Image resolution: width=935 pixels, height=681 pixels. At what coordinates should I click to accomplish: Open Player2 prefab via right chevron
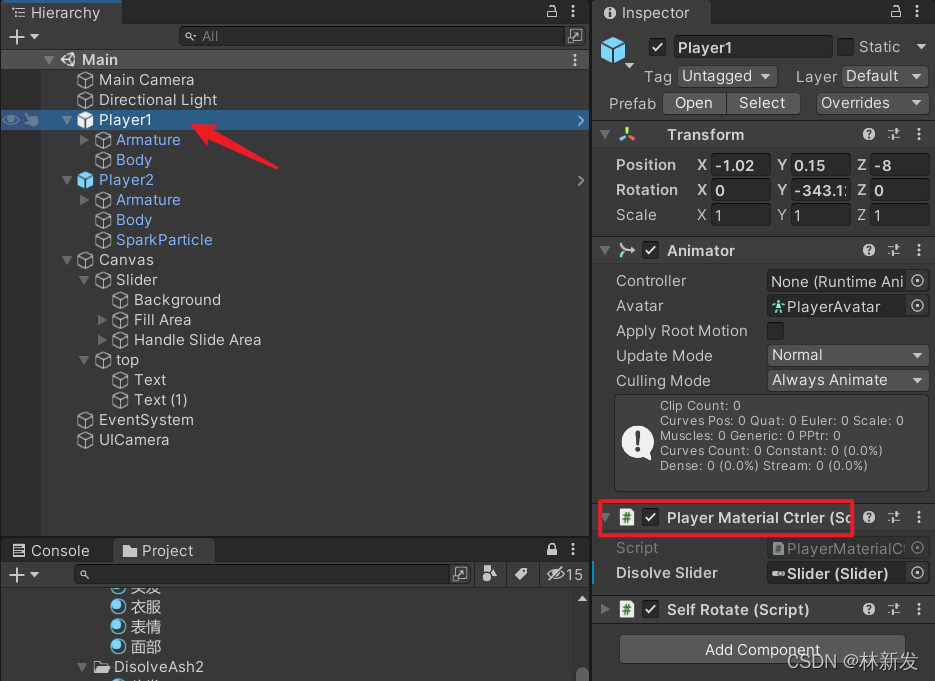coord(581,180)
